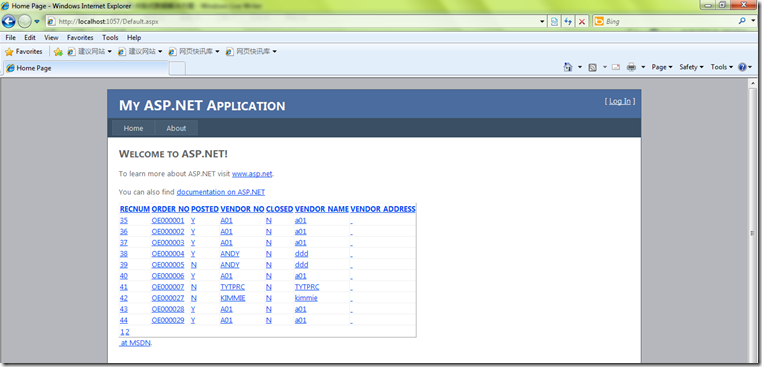Open the www.asp.net link

point(252,174)
